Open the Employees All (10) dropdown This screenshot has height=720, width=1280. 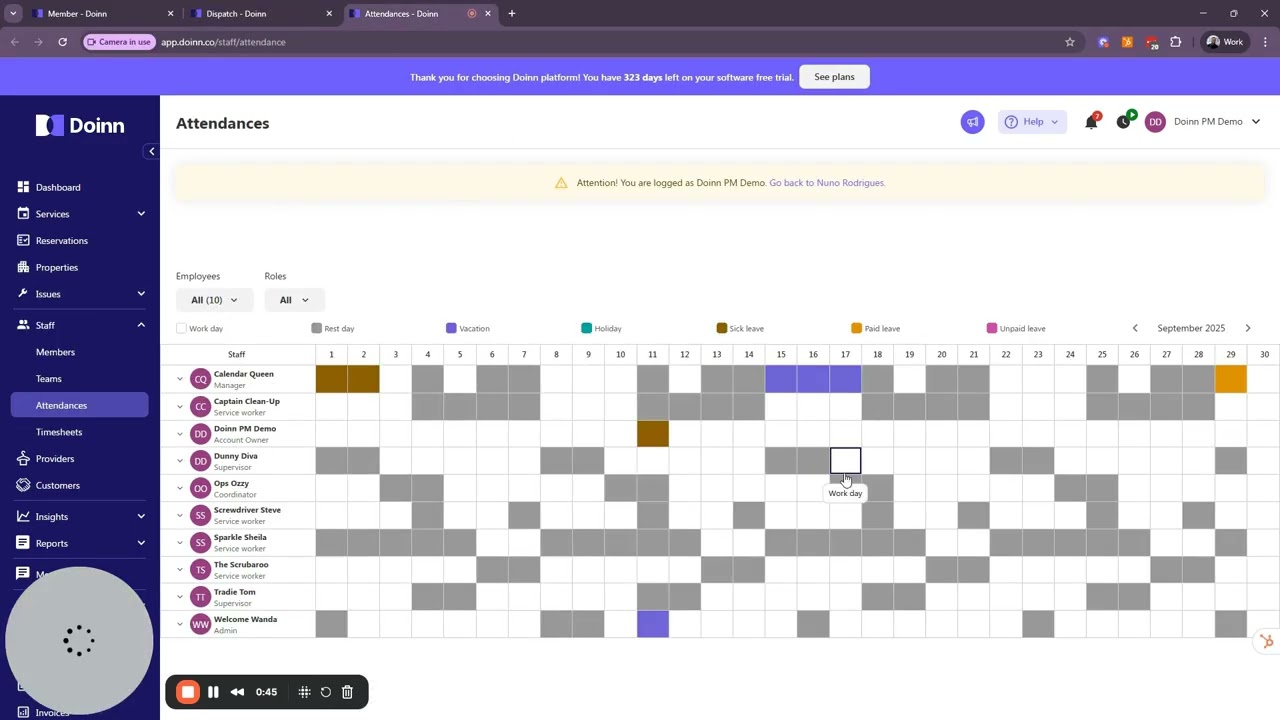point(214,300)
